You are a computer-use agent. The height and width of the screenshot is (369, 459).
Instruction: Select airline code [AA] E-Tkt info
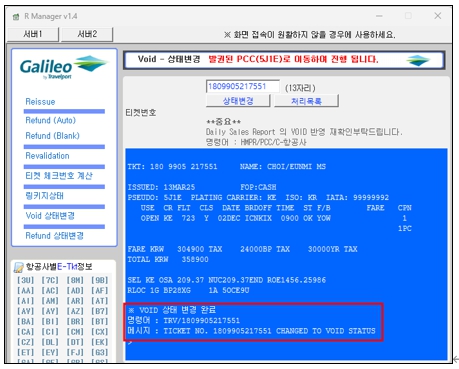[x=25, y=291]
